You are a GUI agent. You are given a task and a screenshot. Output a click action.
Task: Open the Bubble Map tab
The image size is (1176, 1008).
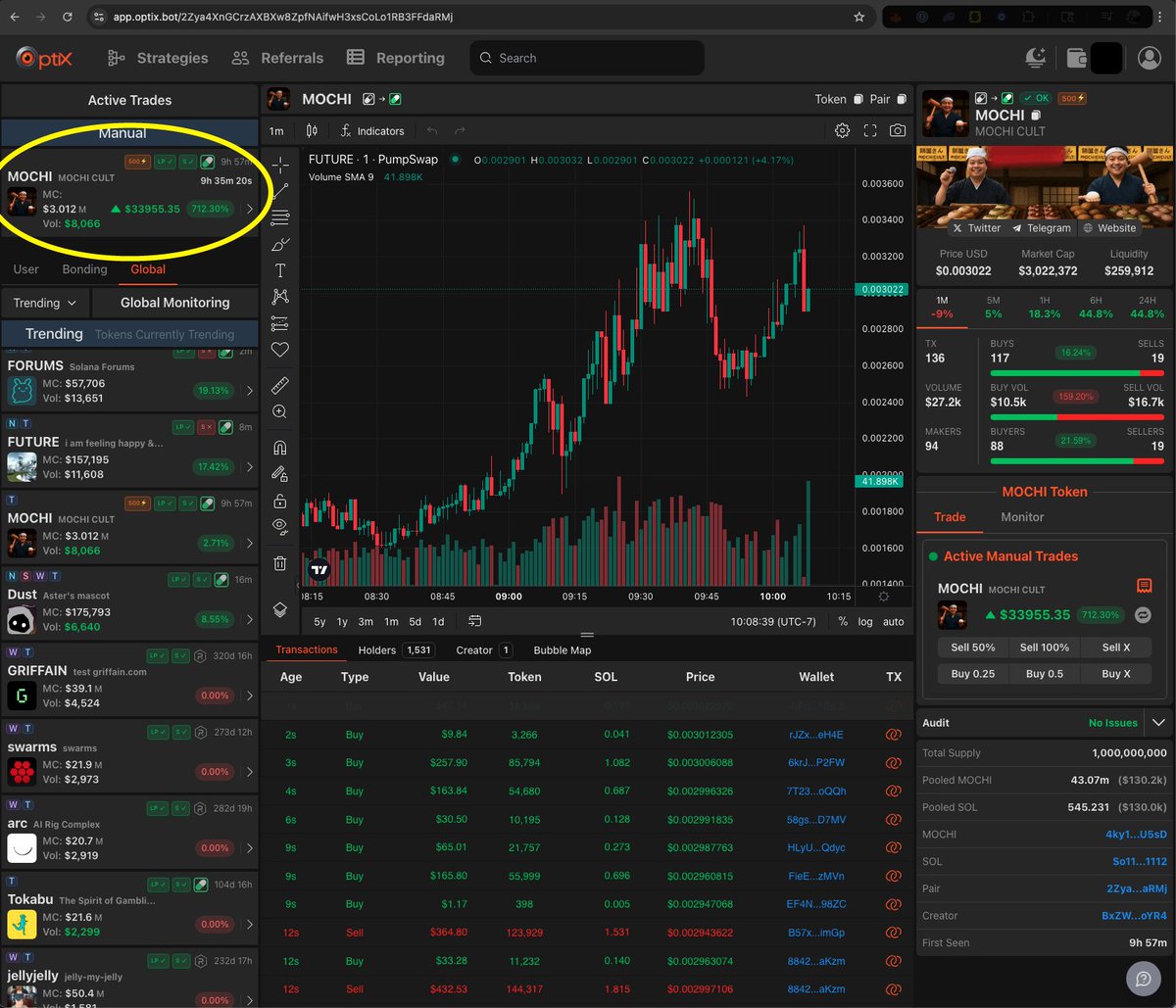pos(562,649)
